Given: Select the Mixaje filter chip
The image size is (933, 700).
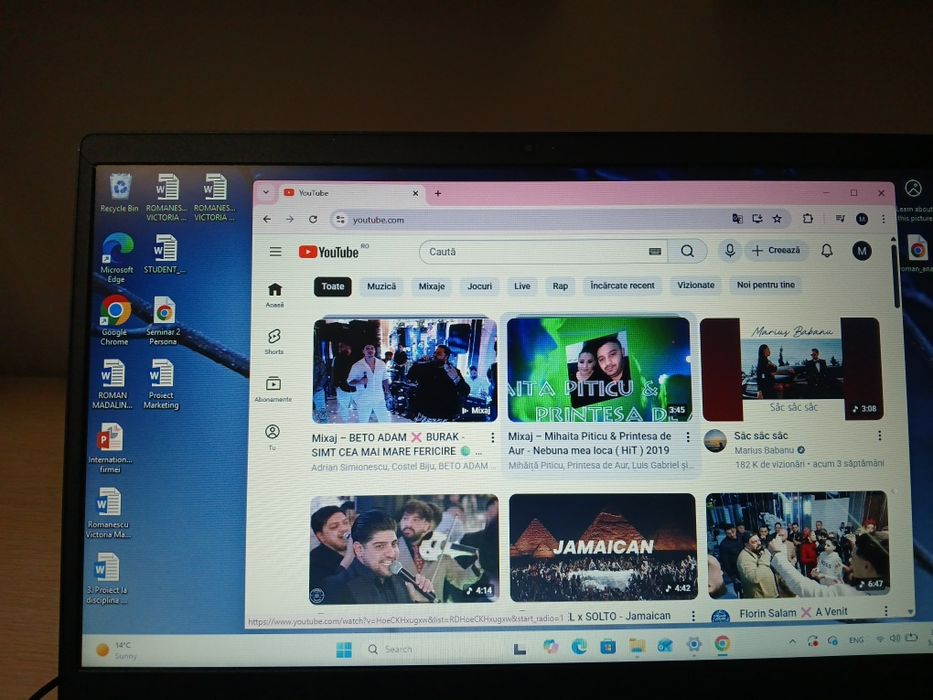Looking at the screenshot, I should 431,286.
